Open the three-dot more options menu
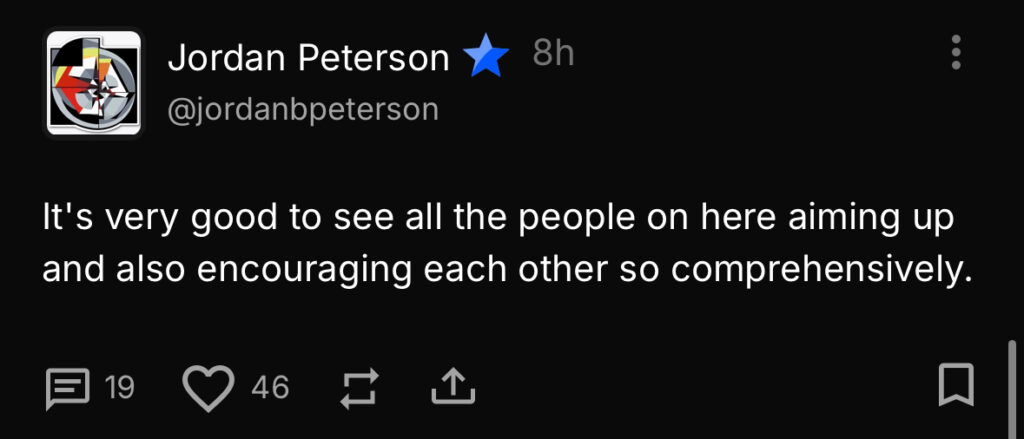Image resolution: width=1024 pixels, height=439 pixels. click(x=956, y=52)
